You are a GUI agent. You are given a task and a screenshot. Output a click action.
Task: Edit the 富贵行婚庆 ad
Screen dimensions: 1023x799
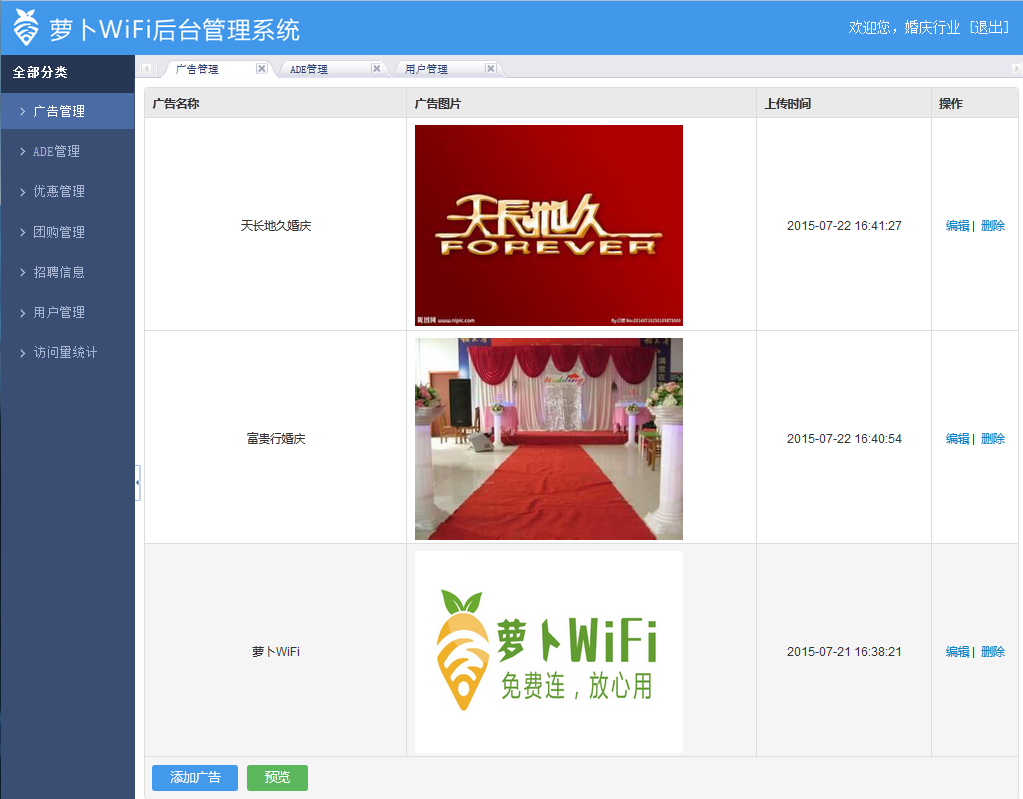957,439
